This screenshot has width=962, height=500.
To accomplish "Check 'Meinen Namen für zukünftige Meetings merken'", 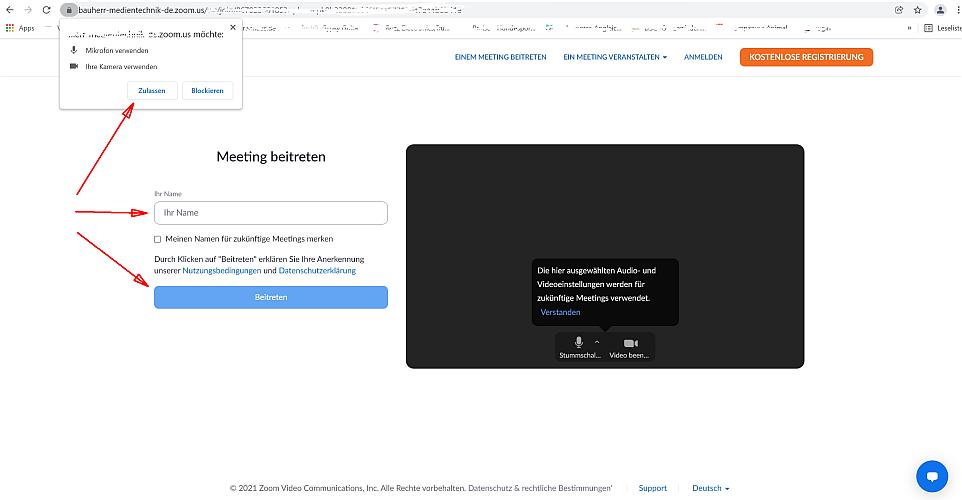I will 157,239.
